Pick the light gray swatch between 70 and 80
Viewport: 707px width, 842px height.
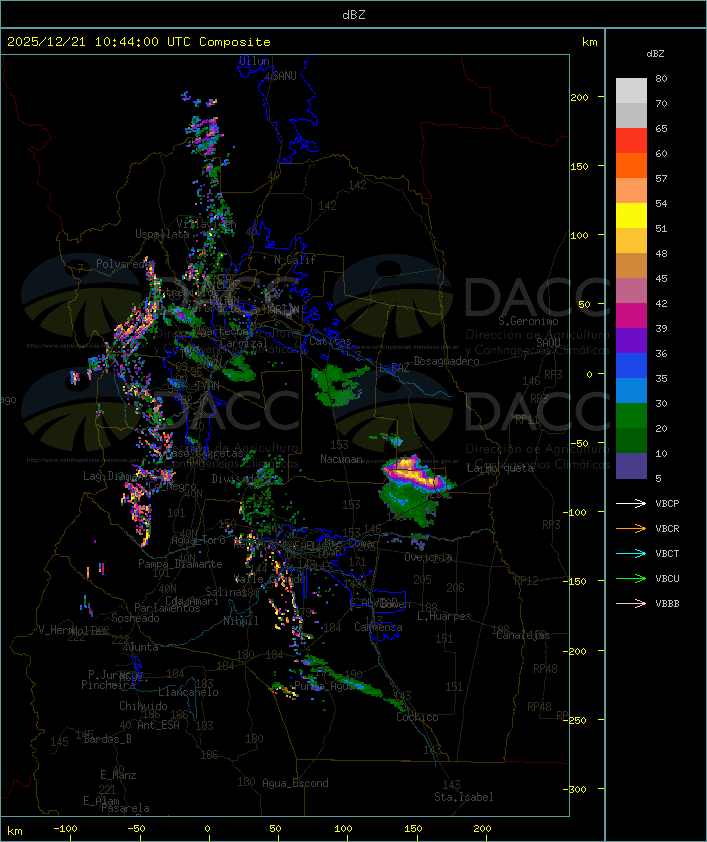point(631,91)
